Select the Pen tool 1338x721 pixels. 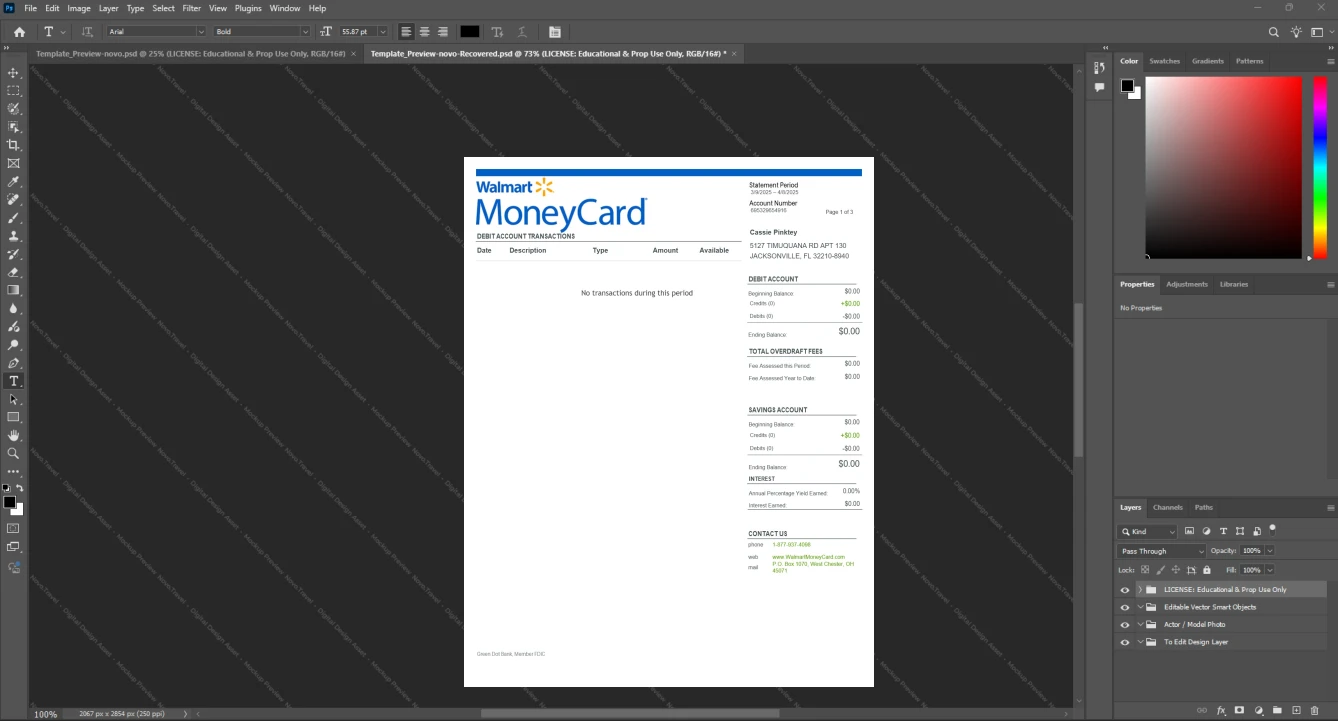pos(13,363)
